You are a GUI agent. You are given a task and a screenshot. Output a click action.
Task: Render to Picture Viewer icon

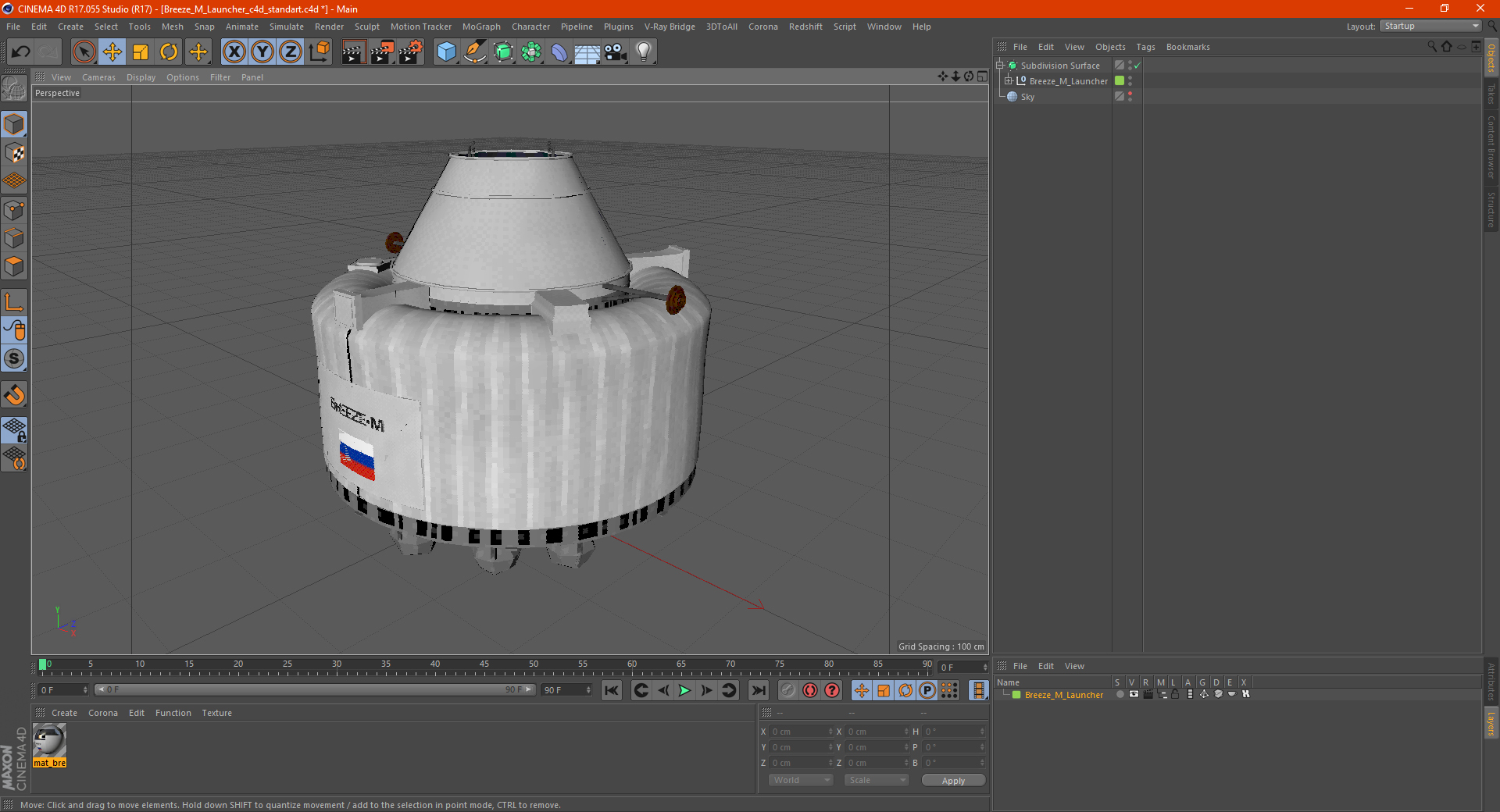point(382,52)
